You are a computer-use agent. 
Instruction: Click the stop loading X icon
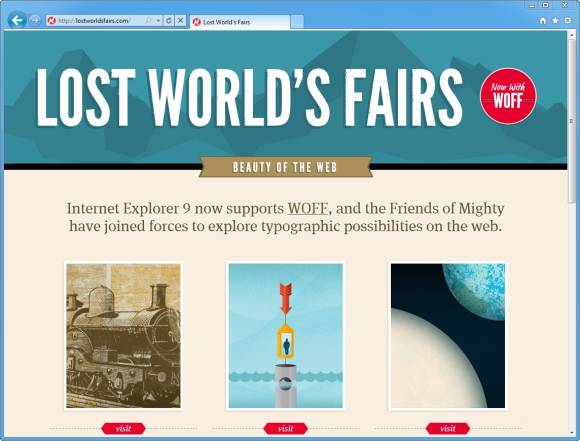click(180, 20)
